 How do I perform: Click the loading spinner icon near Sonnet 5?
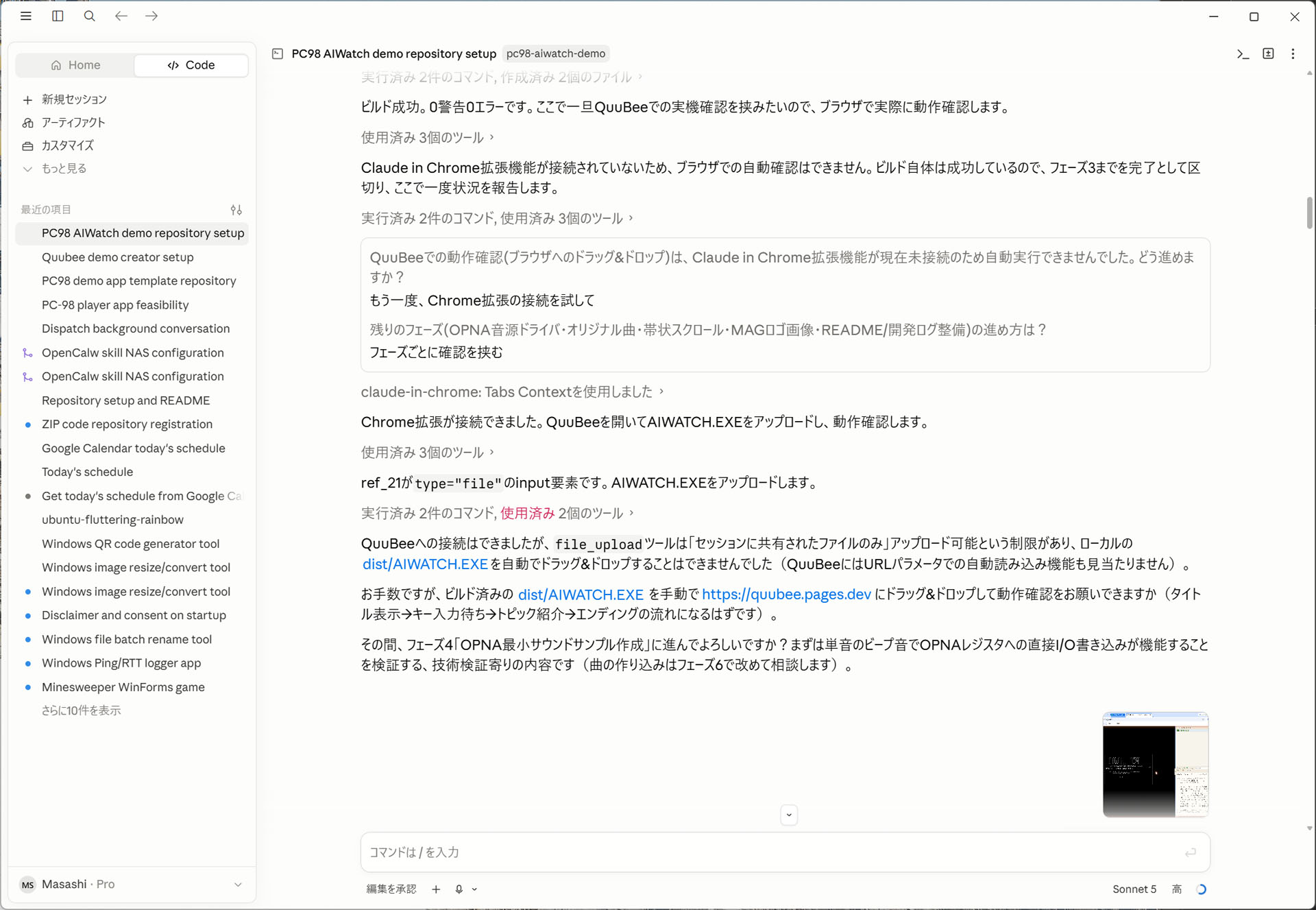click(x=1201, y=889)
